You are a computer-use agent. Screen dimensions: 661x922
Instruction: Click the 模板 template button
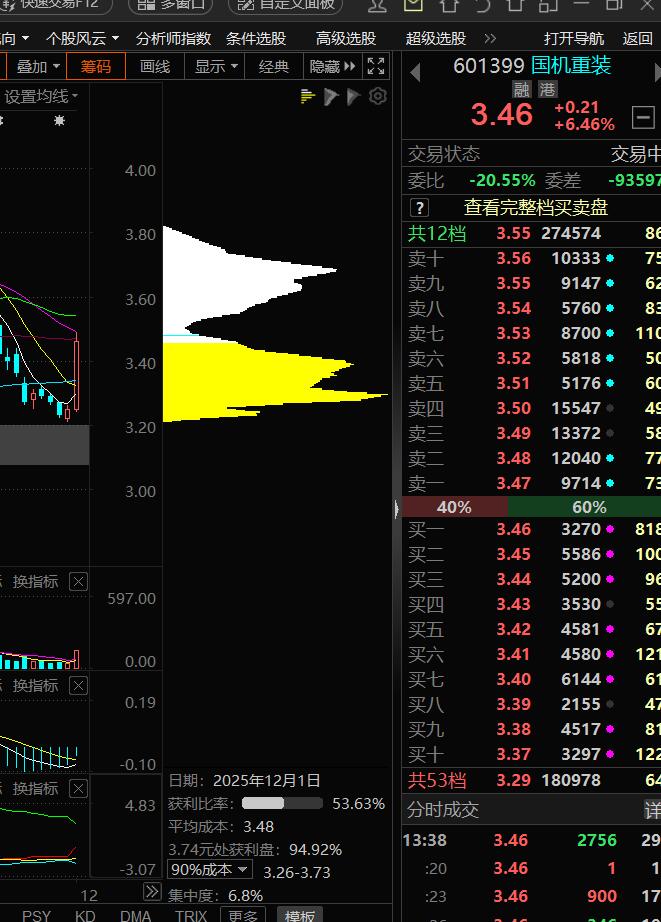300,915
